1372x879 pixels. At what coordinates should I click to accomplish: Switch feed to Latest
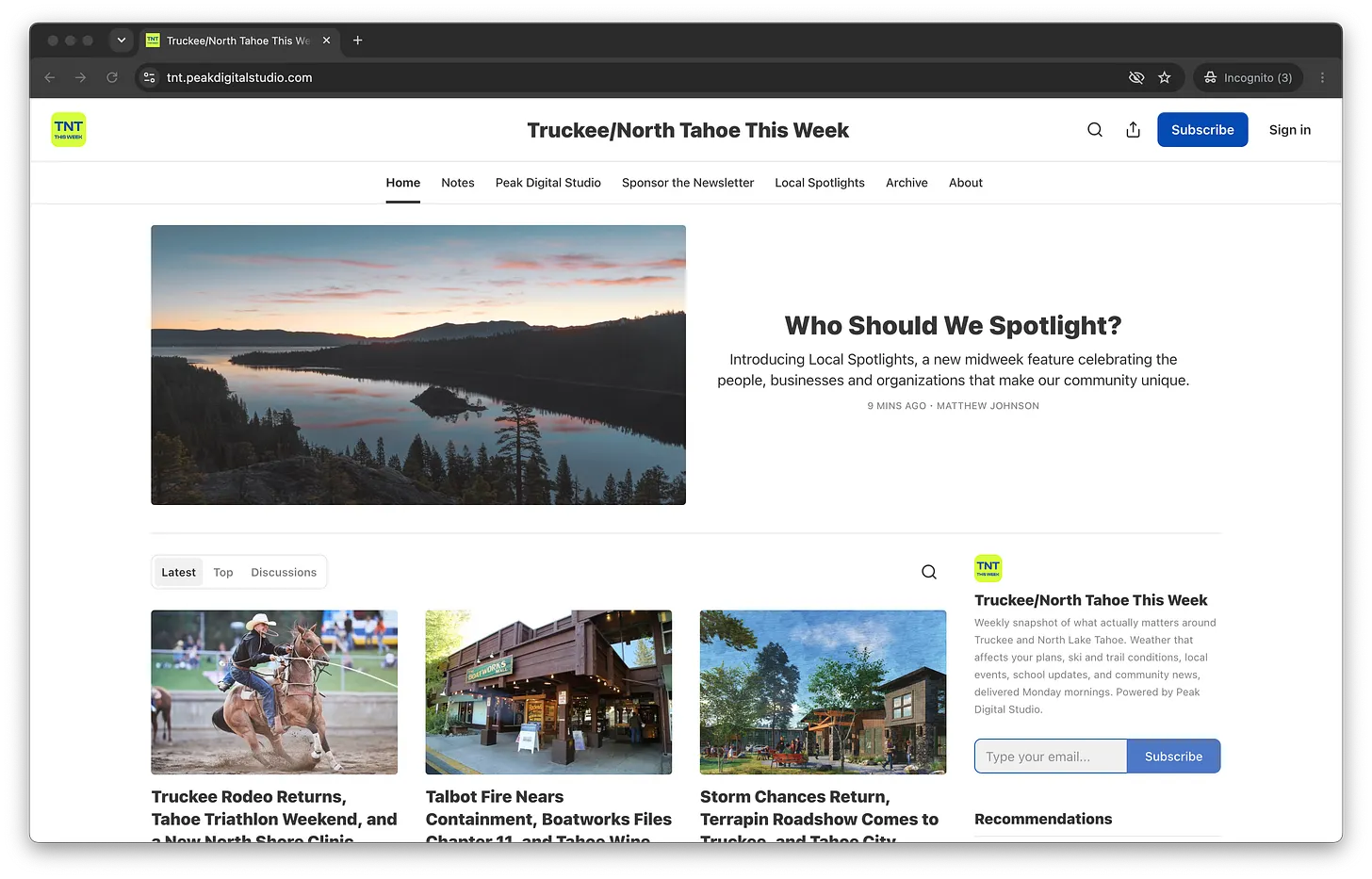pos(178,572)
